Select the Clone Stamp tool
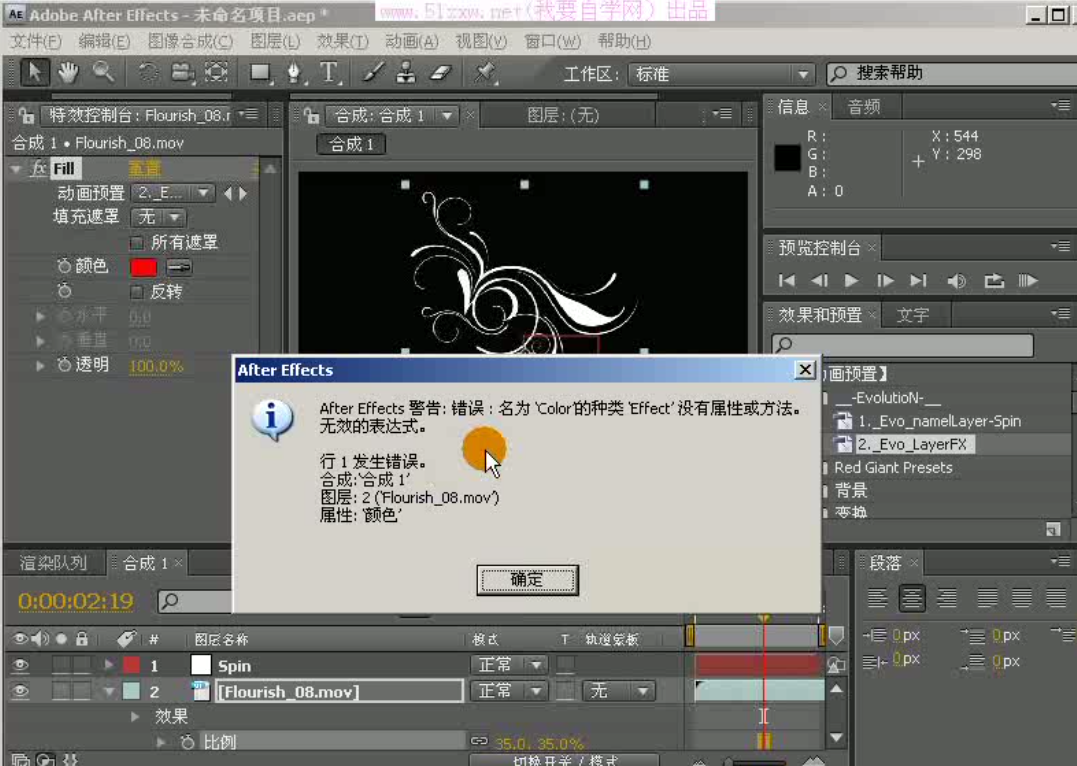This screenshot has width=1077, height=766. point(406,72)
